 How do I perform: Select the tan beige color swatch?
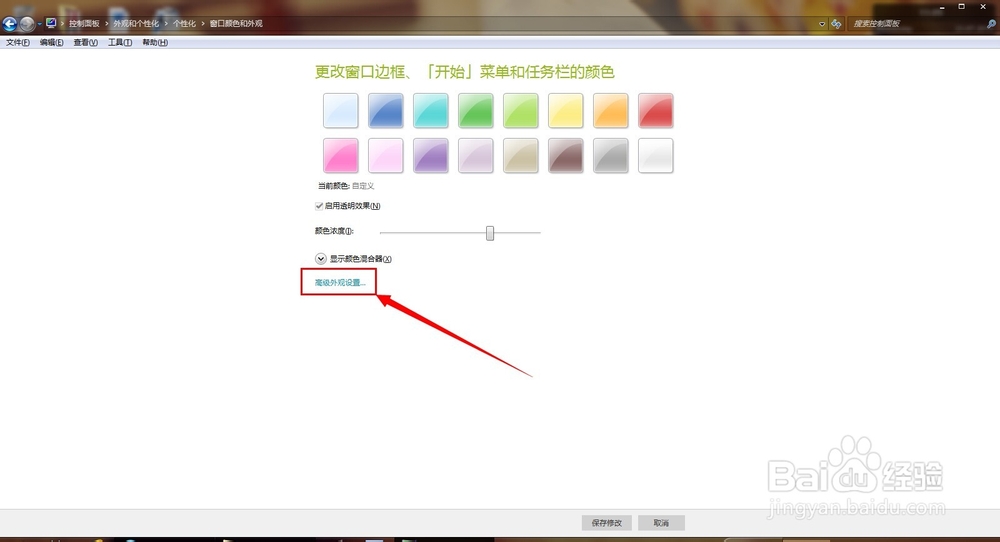(x=520, y=156)
